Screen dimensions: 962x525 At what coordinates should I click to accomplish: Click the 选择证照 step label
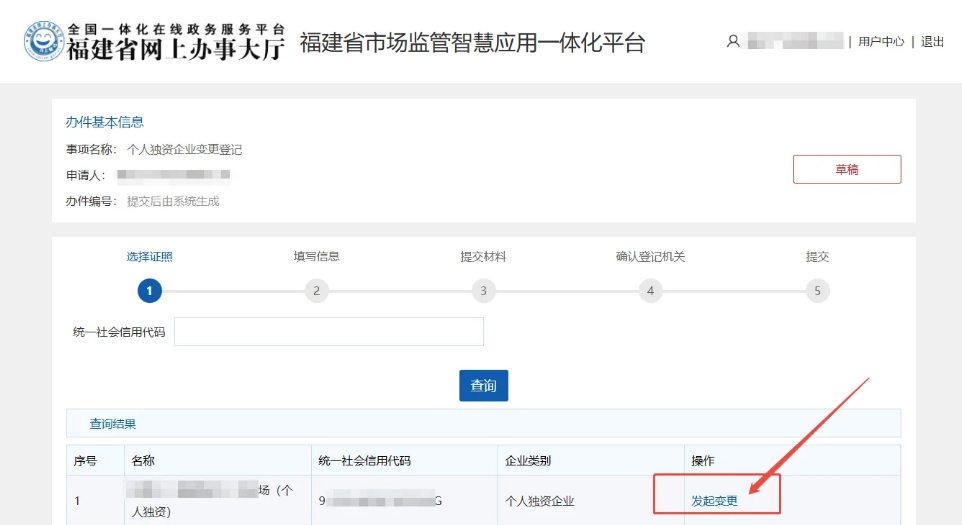tap(149, 256)
